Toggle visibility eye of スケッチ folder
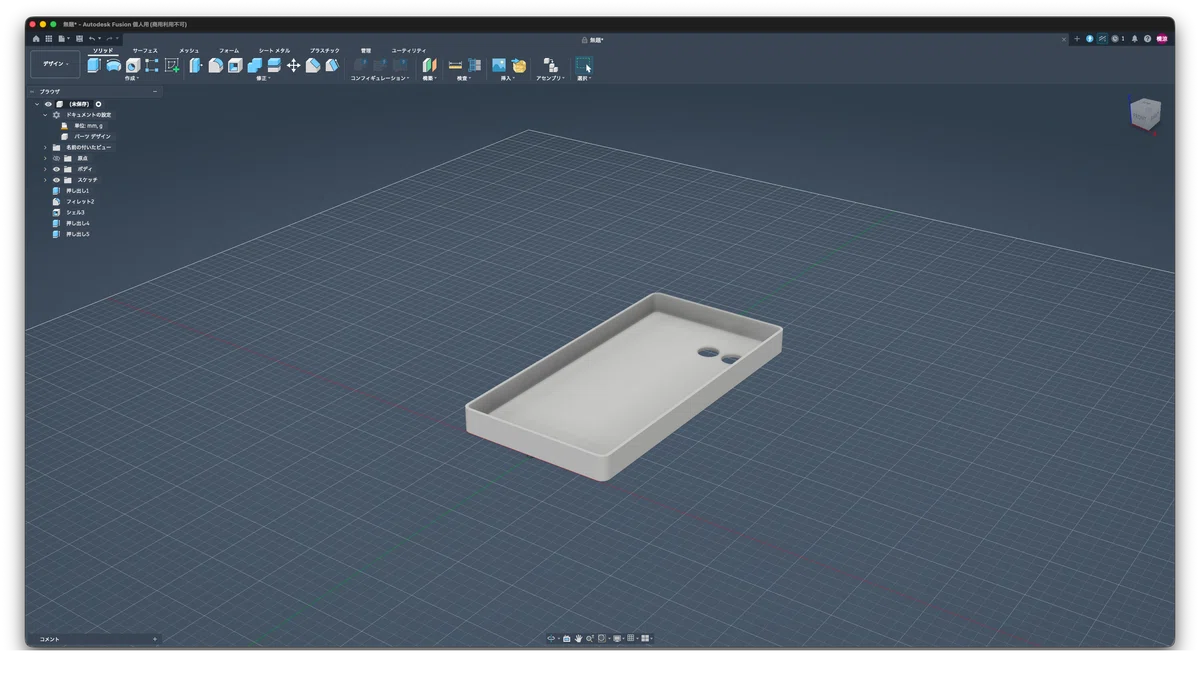This screenshot has width=1200, height=680. click(x=56, y=180)
